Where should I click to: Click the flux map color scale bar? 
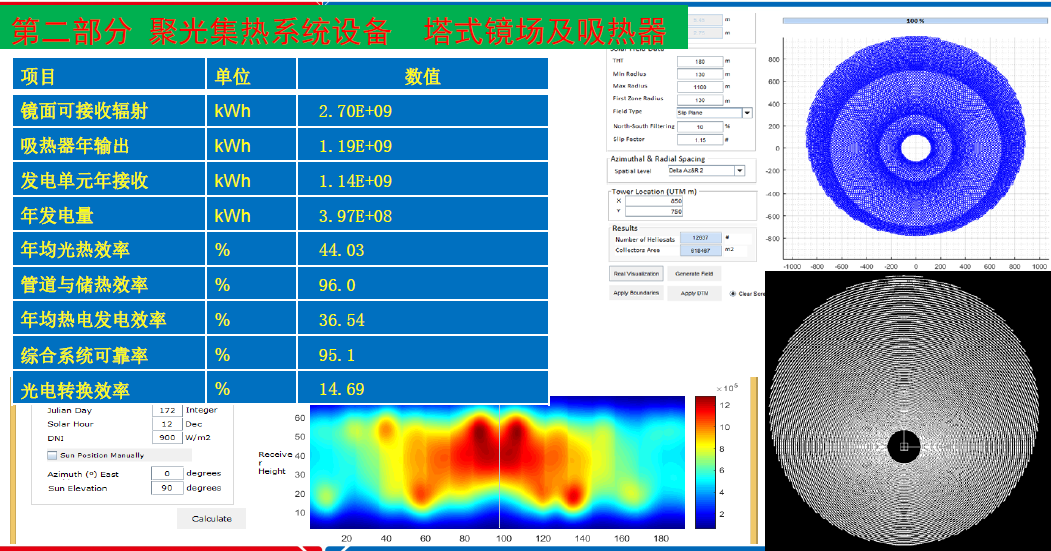(x=705, y=462)
